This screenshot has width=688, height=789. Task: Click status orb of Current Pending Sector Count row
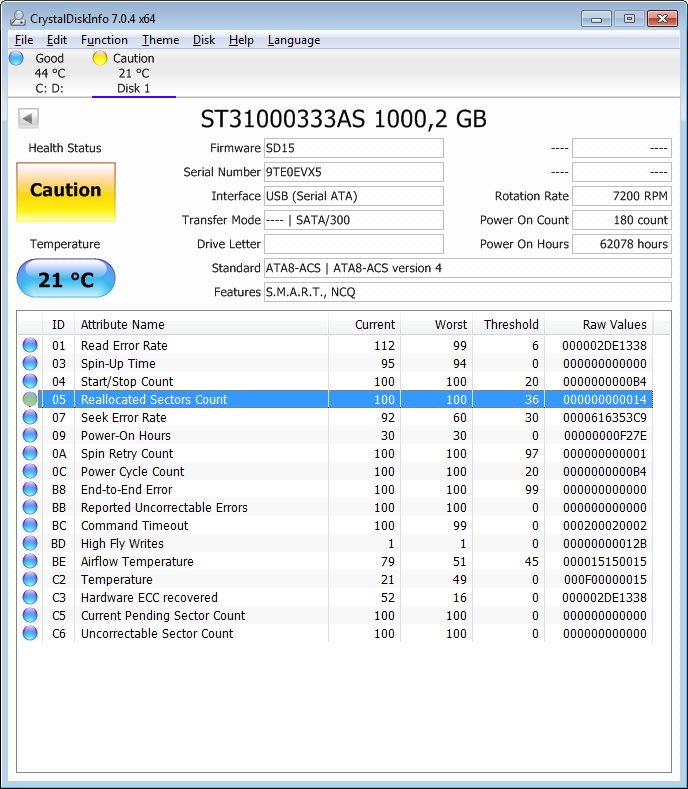coord(30,615)
